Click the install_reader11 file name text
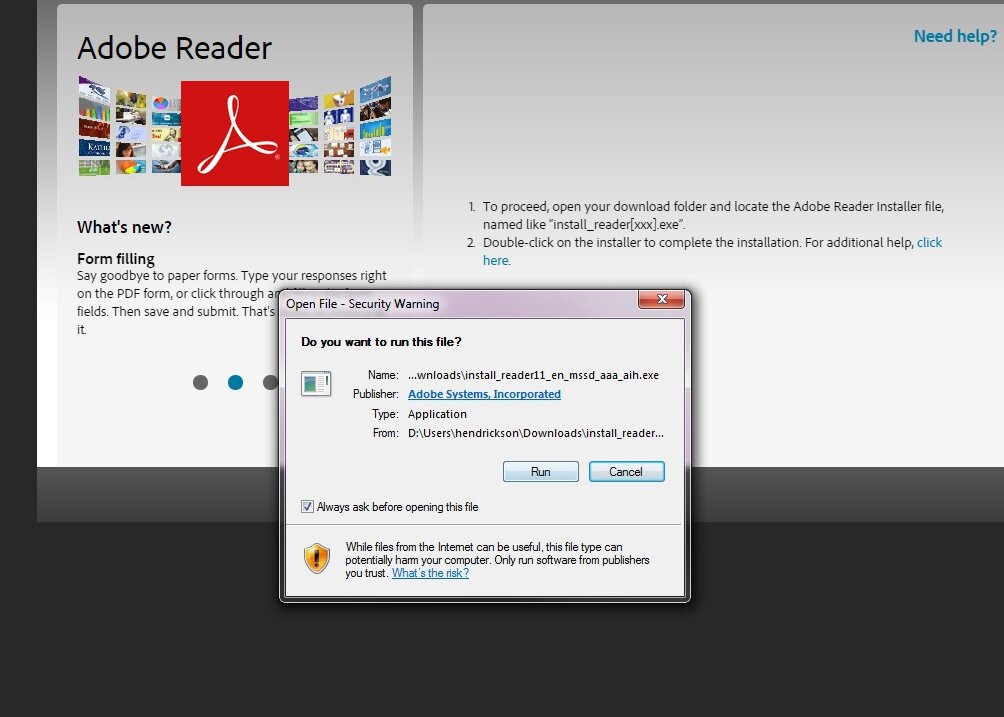1004x717 pixels. click(x=533, y=375)
